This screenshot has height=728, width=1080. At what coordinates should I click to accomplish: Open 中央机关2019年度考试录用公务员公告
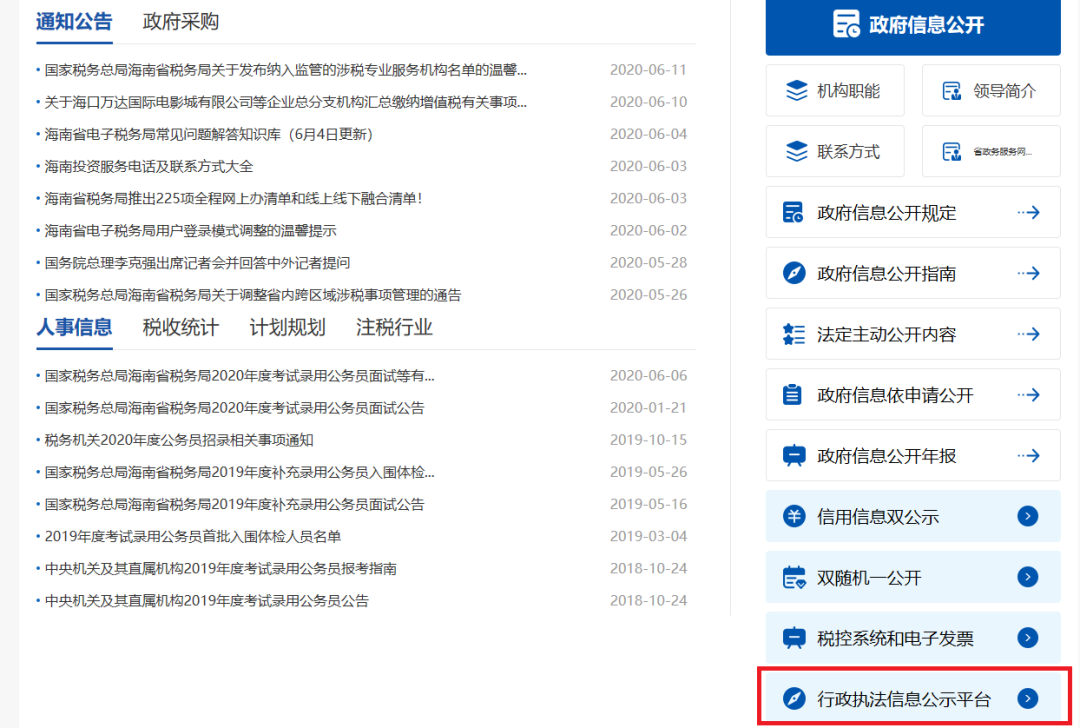[x=207, y=601]
